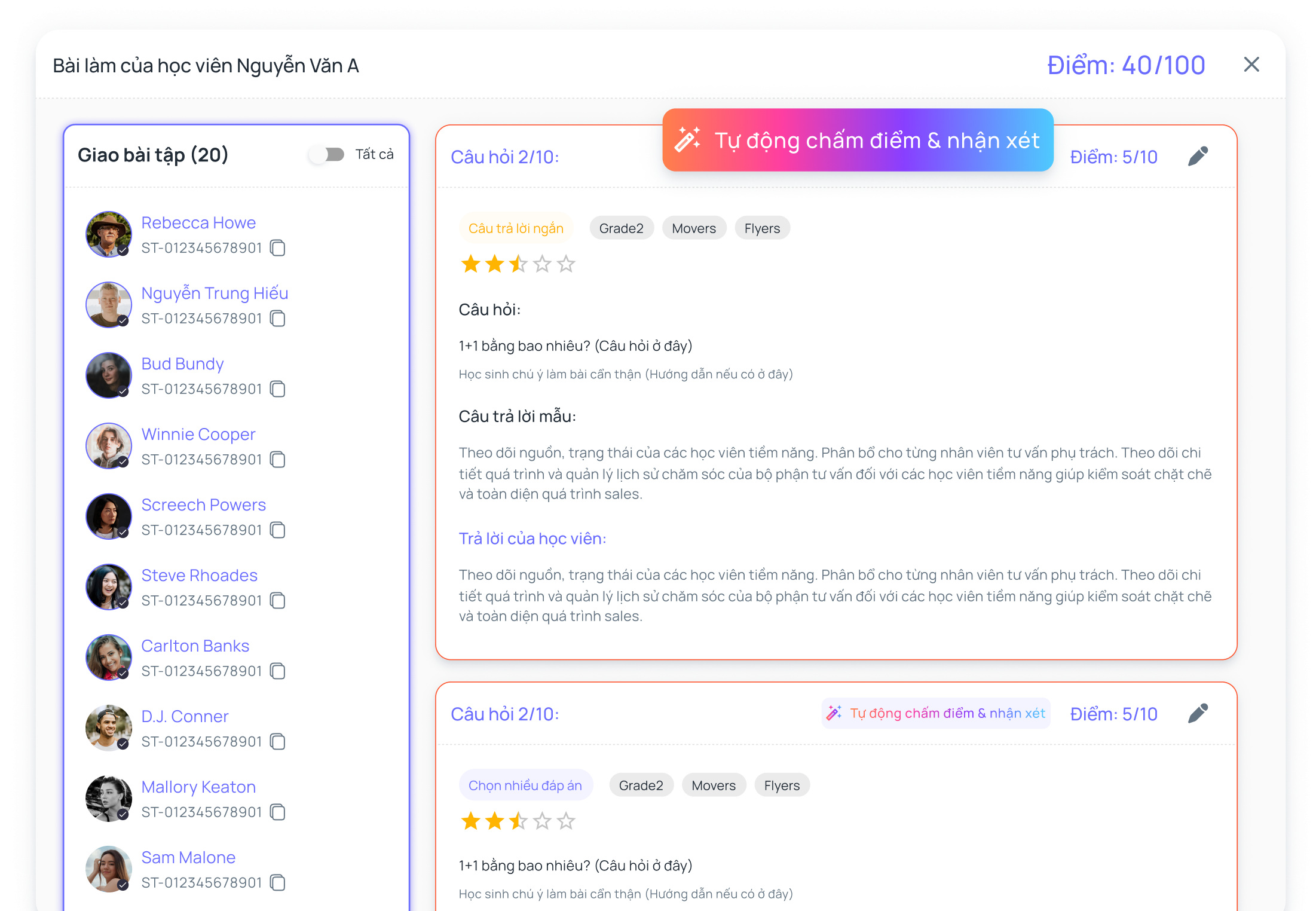Toggle the Tất cả switch

click(x=327, y=154)
